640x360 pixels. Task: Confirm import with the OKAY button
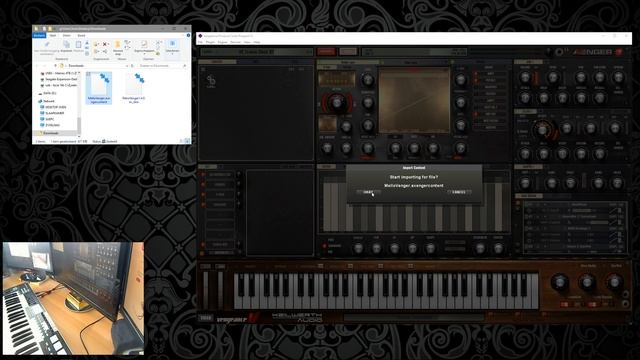pyautogui.click(x=368, y=192)
